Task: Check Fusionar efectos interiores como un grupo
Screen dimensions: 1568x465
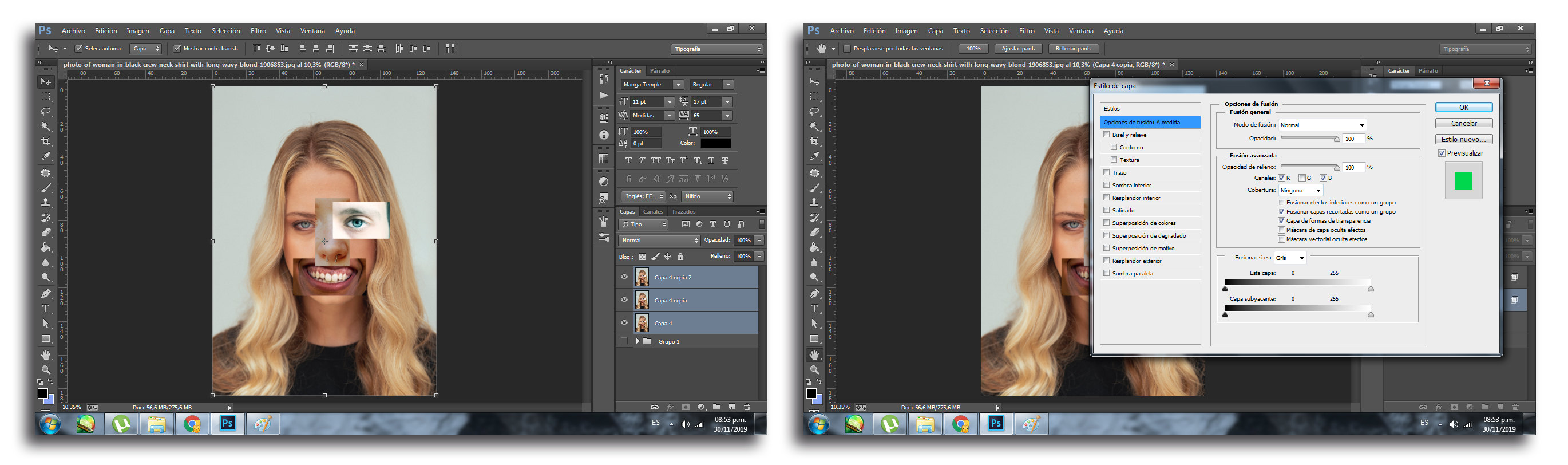Action: tap(1281, 202)
